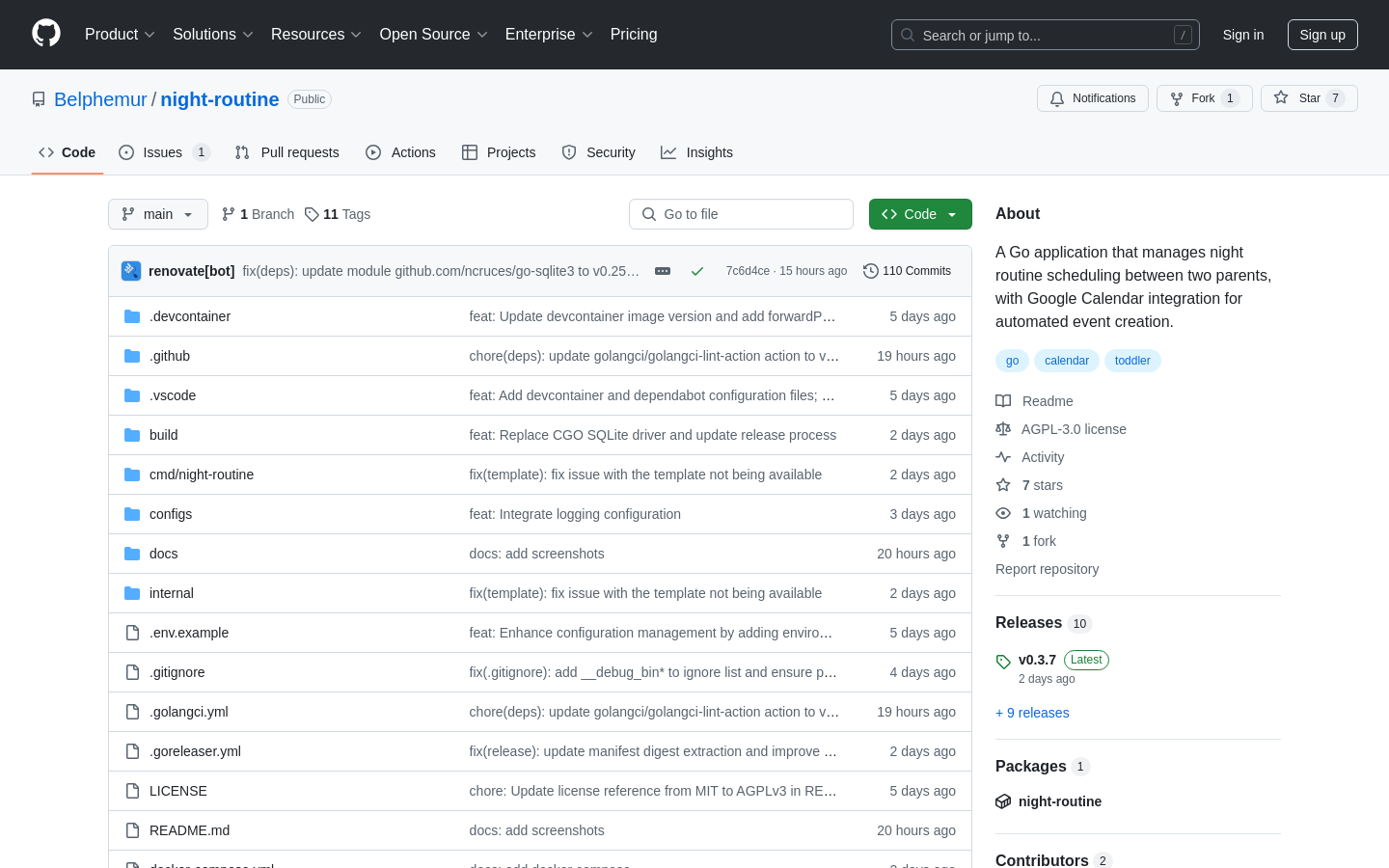Image resolution: width=1389 pixels, height=868 pixels.
Task: Click the Activity pulse icon
Action: 1003,457
